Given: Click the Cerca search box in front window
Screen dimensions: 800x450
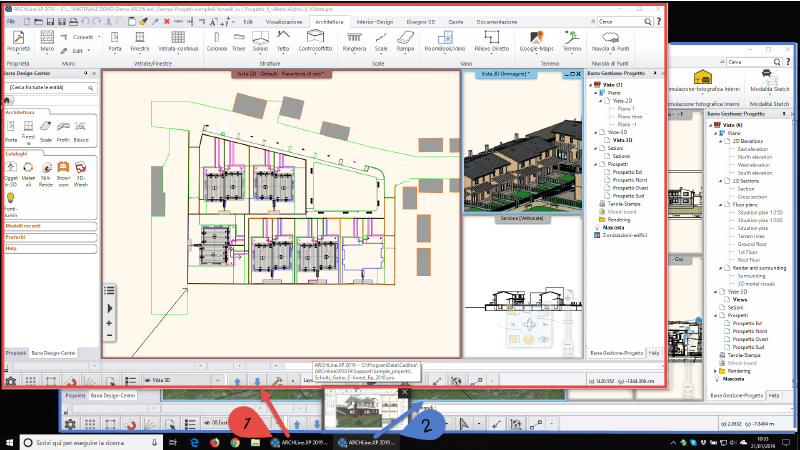Looking at the screenshot, I should (x=626, y=21).
